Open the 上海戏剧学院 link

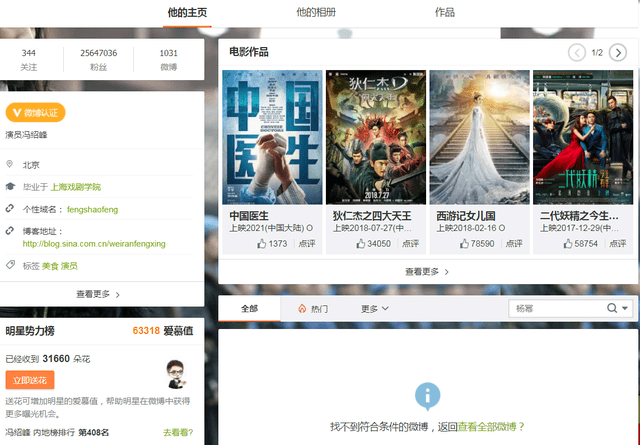click(x=76, y=187)
